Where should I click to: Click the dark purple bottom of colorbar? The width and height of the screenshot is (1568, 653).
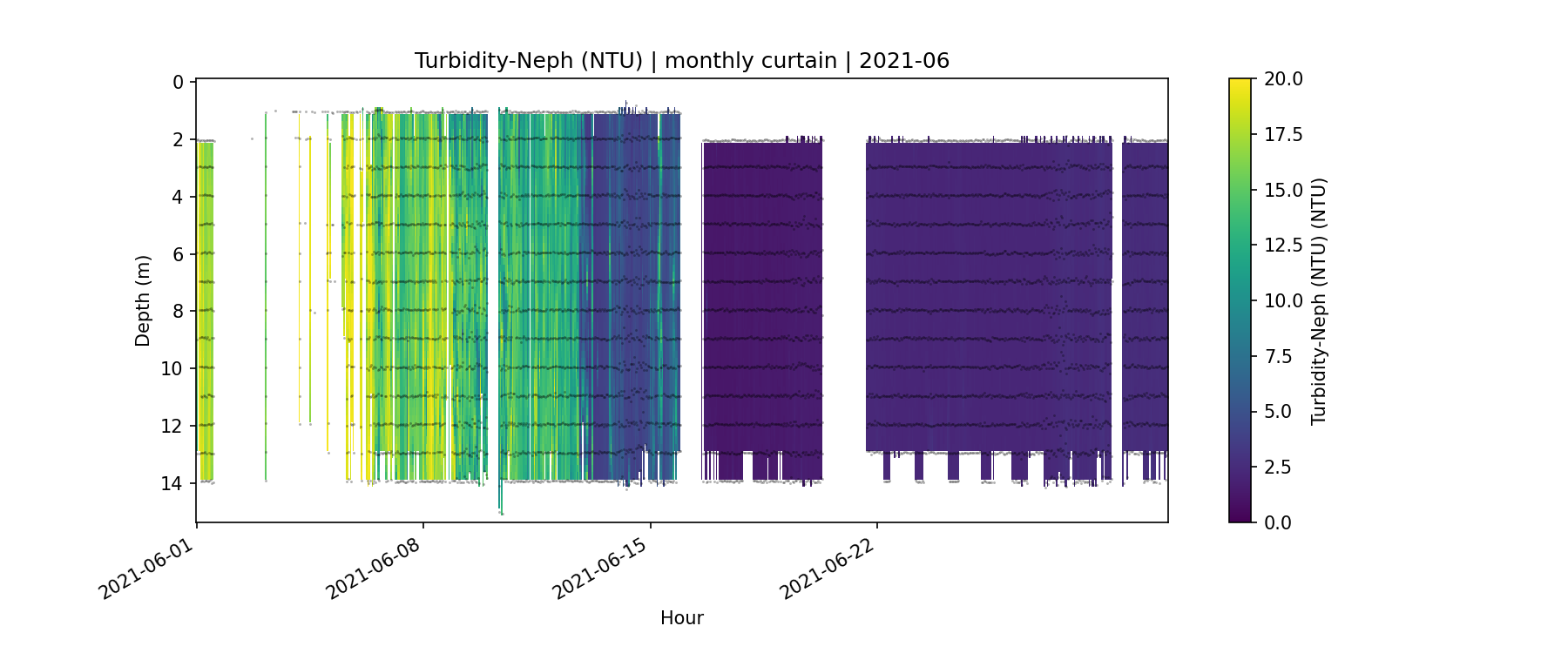[1240, 514]
